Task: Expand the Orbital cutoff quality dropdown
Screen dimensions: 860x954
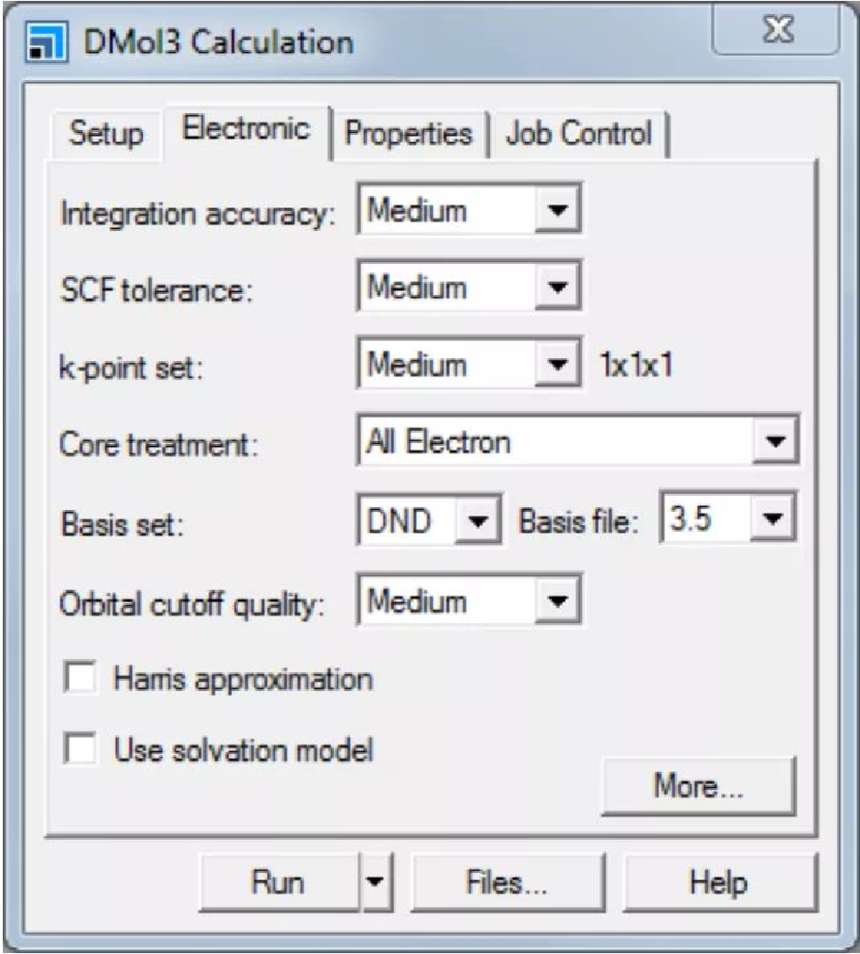Action: click(x=560, y=603)
